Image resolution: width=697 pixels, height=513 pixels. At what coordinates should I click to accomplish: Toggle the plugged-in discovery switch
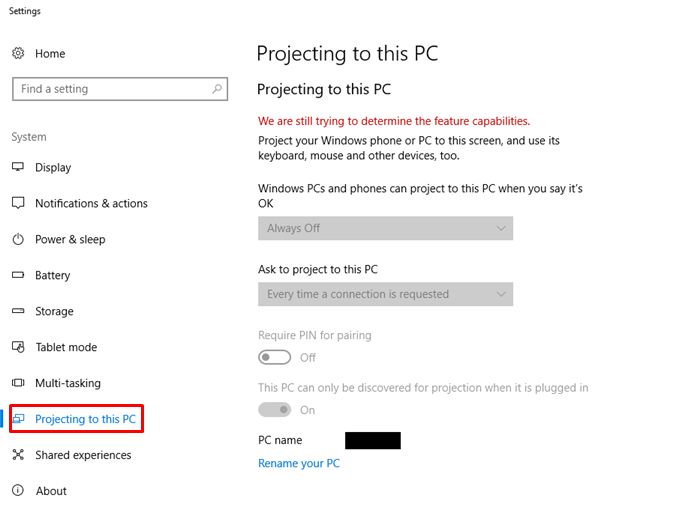tap(275, 409)
